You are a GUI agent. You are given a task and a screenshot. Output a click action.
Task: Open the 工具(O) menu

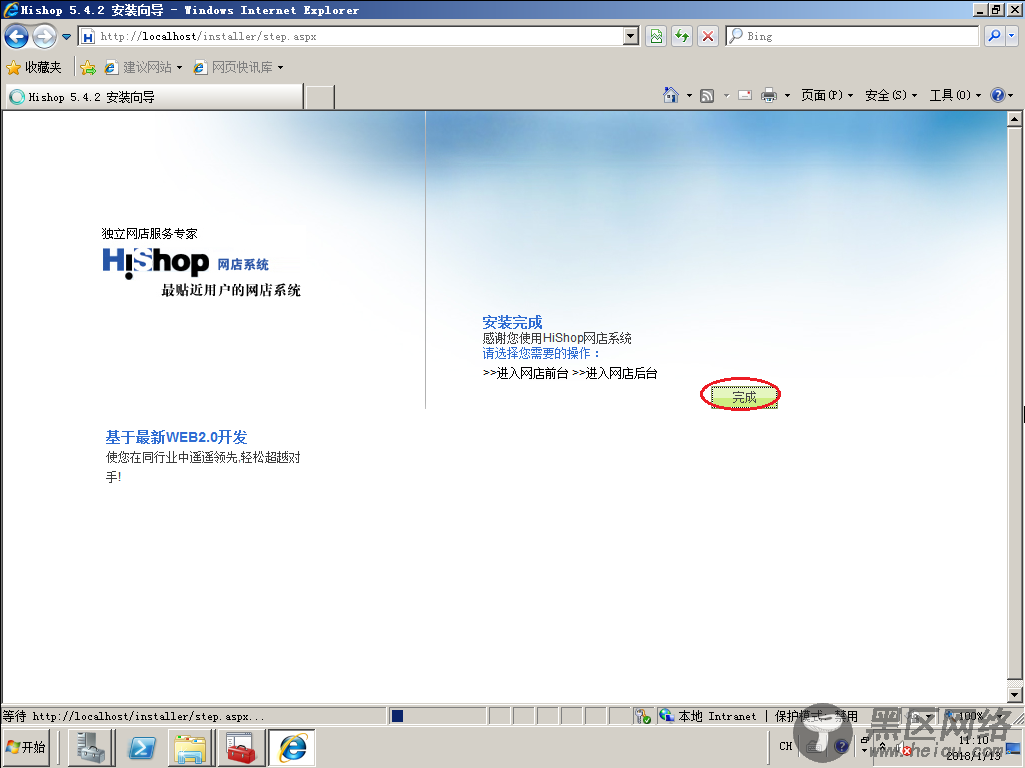point(955,95)
